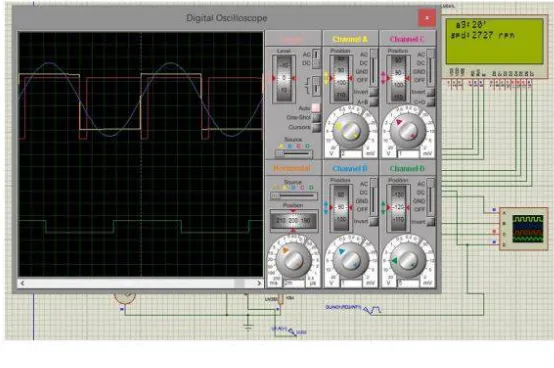Set Channel A coupling slider (AC/DC/GND/OFF)
554x368 pixels.
[x=373, y=68]
